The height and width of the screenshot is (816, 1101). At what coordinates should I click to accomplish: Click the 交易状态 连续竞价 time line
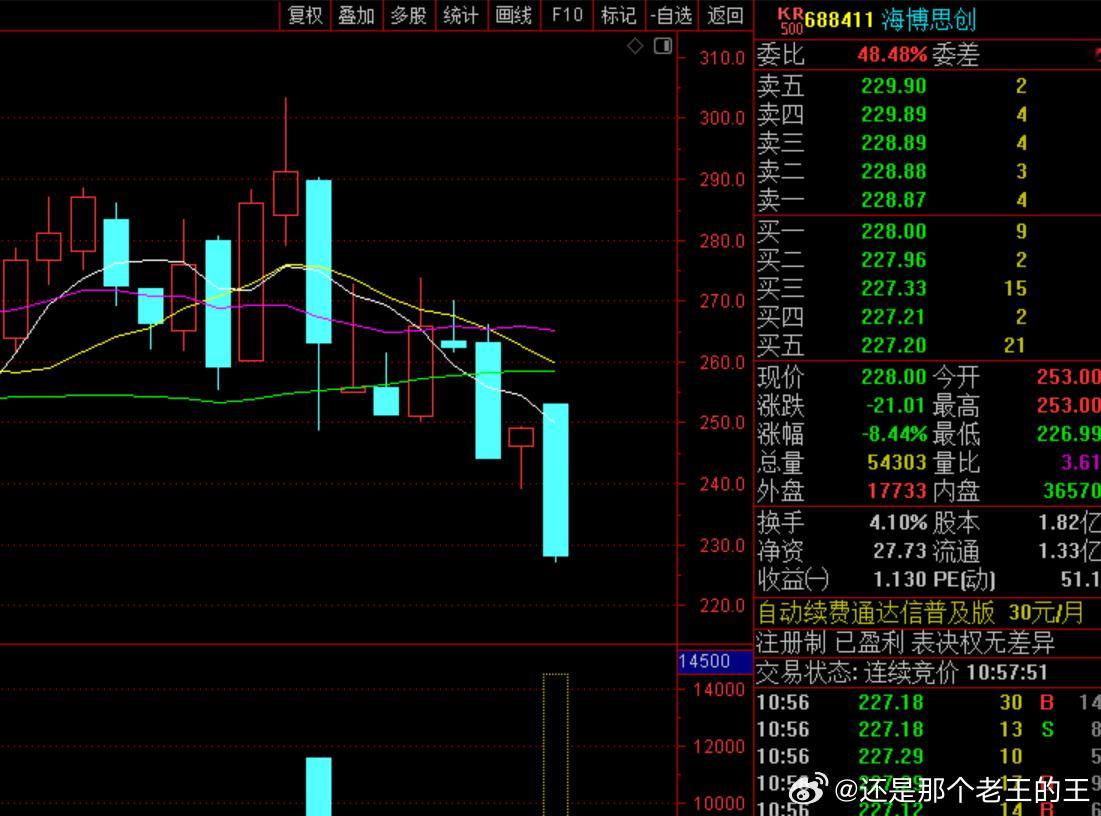click(902, 672)
